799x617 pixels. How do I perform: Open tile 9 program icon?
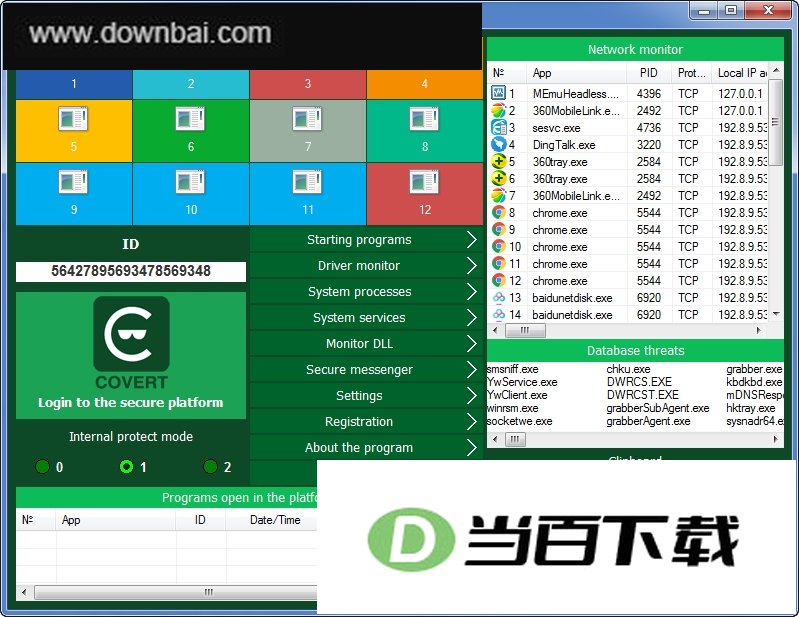[x=73, y=182]
